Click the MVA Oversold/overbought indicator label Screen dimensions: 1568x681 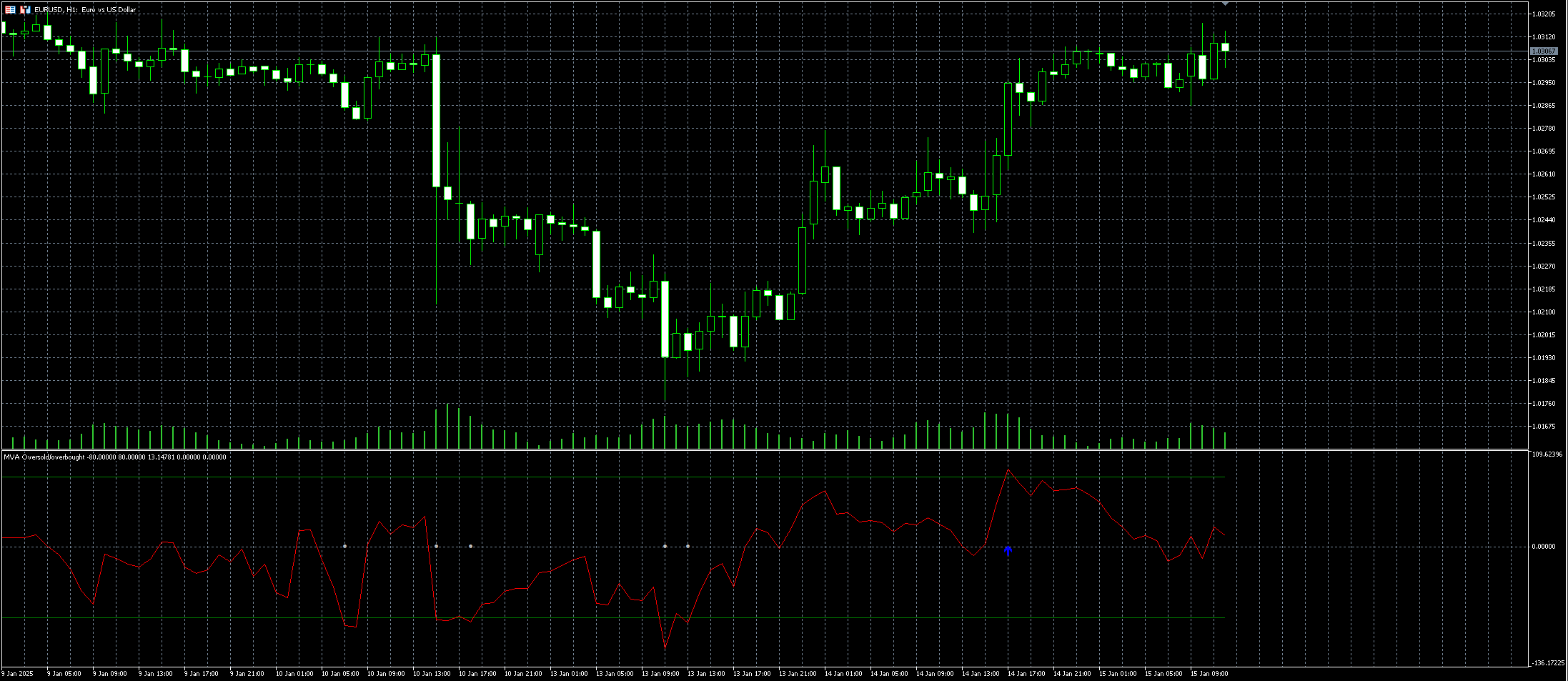(114, 457)
